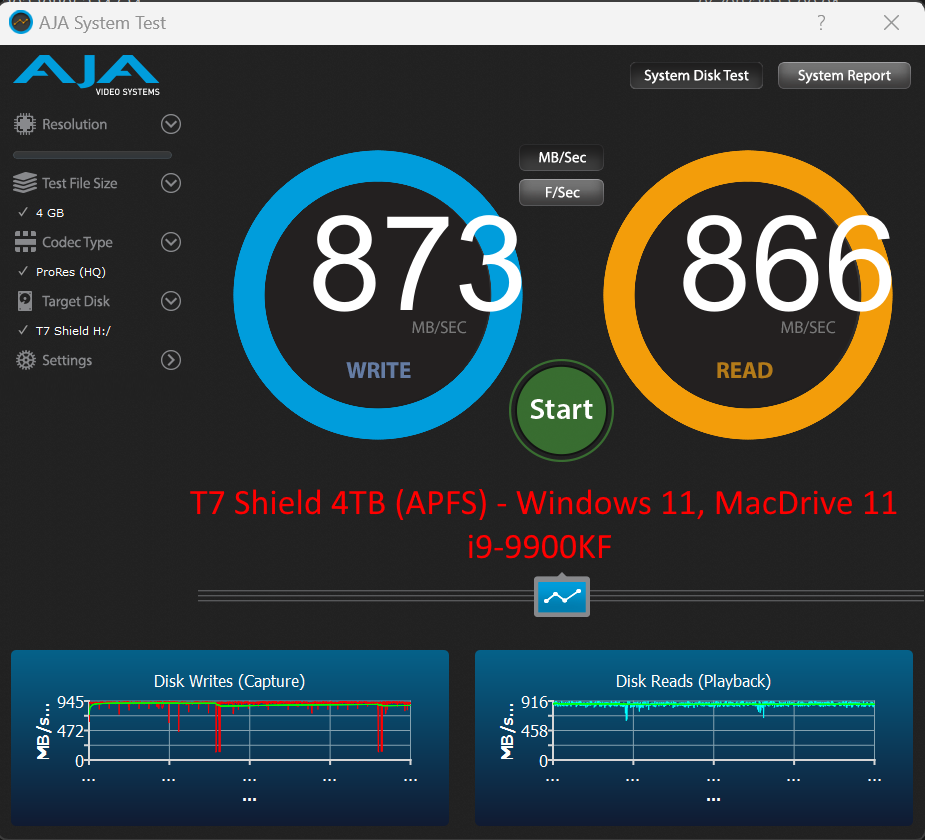Viewport: 925px width, 840px height.
Task: Open the System Report view
Action: tap(844, 76)
